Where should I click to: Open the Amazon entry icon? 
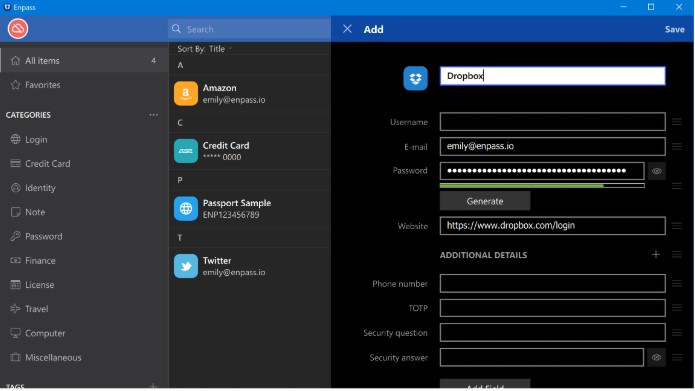(186, 94)
